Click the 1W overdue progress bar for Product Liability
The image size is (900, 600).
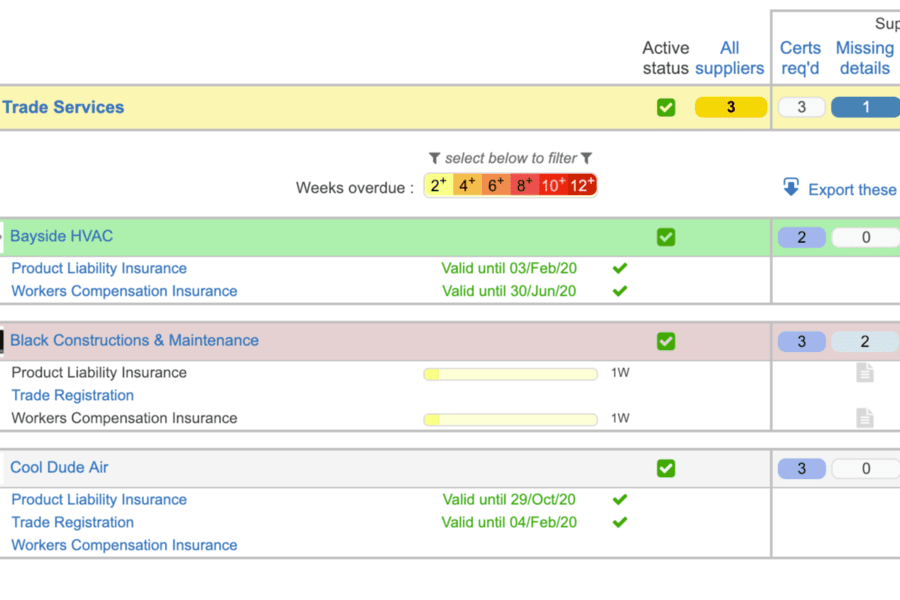[510, 372]
